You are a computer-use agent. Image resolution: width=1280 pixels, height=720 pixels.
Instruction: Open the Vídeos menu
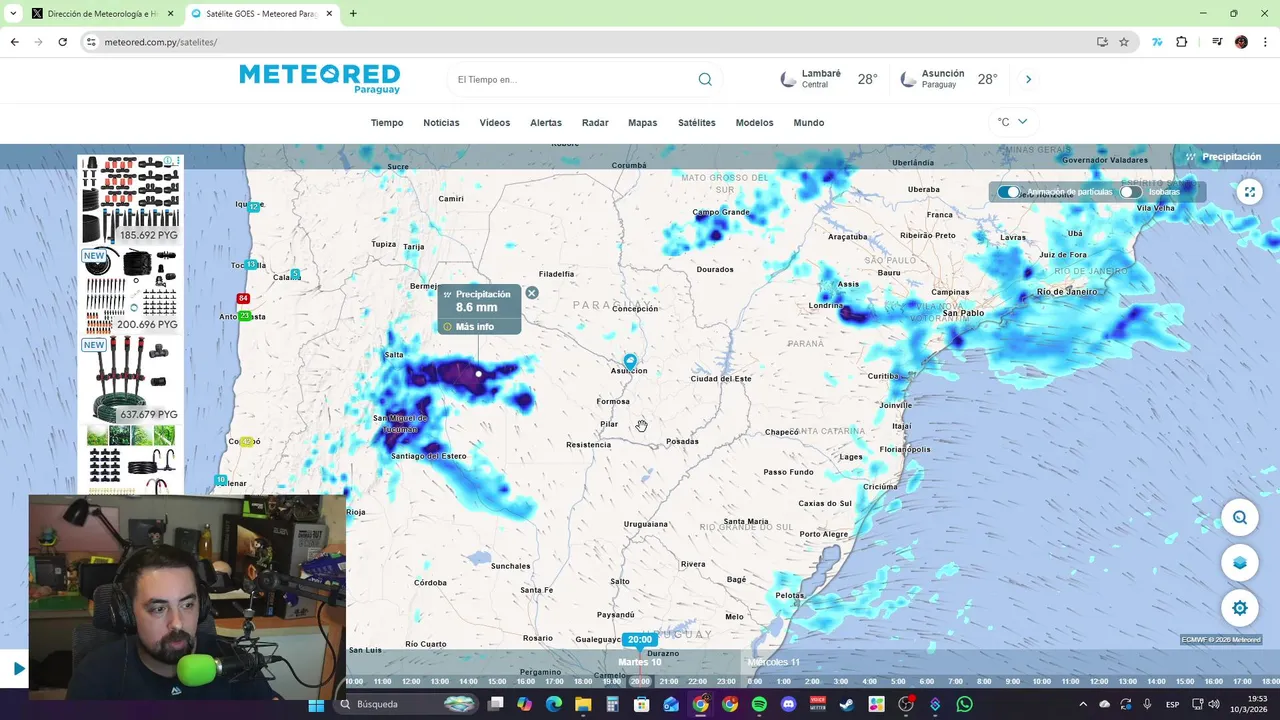point(494,123)
